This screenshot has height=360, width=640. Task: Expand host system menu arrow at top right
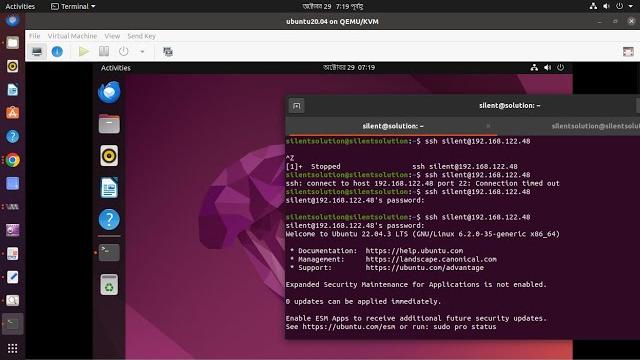pyautogui.click(x=631, y=7)
